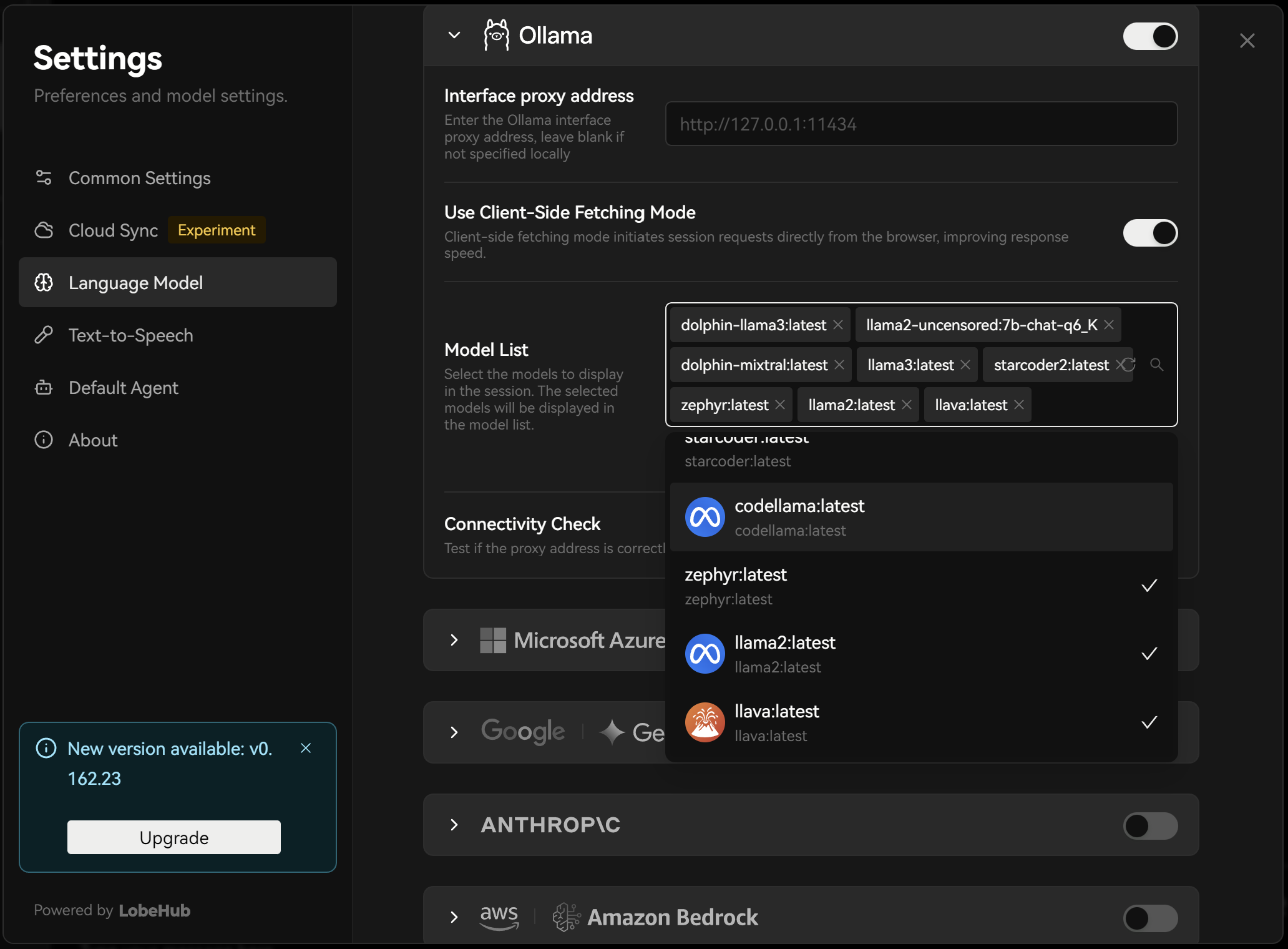Collapse the Ollama section
The height and width of the screenshot is (949, 1288).
pos(454,35)
